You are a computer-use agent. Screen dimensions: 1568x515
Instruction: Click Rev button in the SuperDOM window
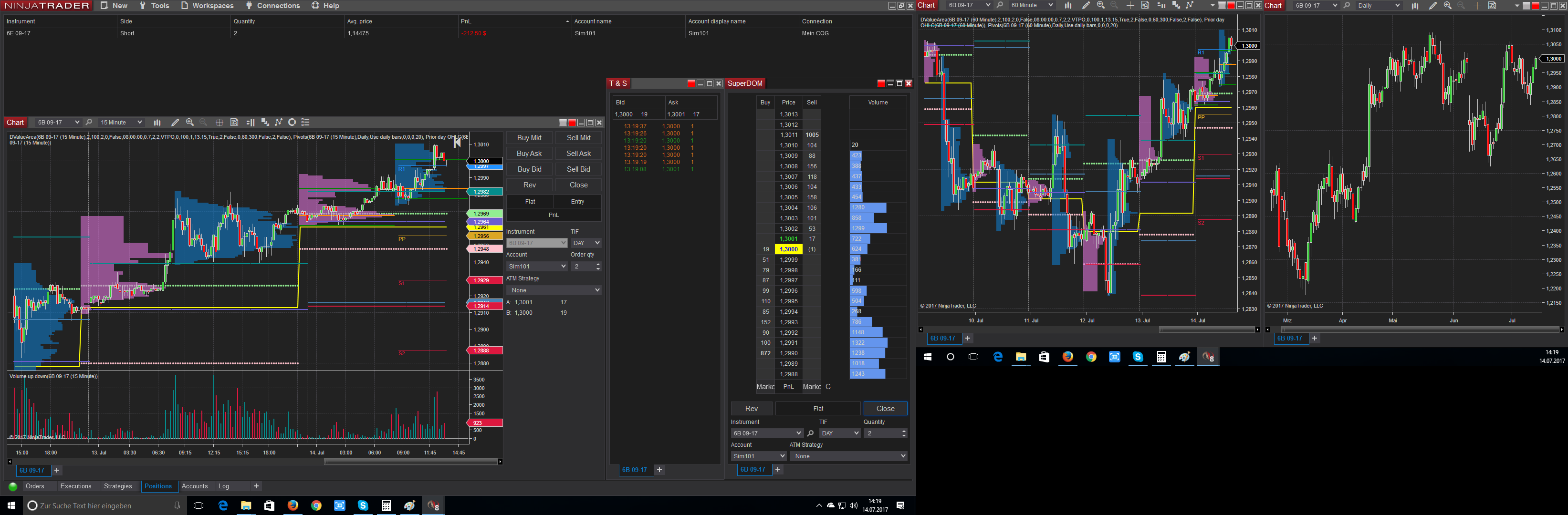(x=752, y=409)
